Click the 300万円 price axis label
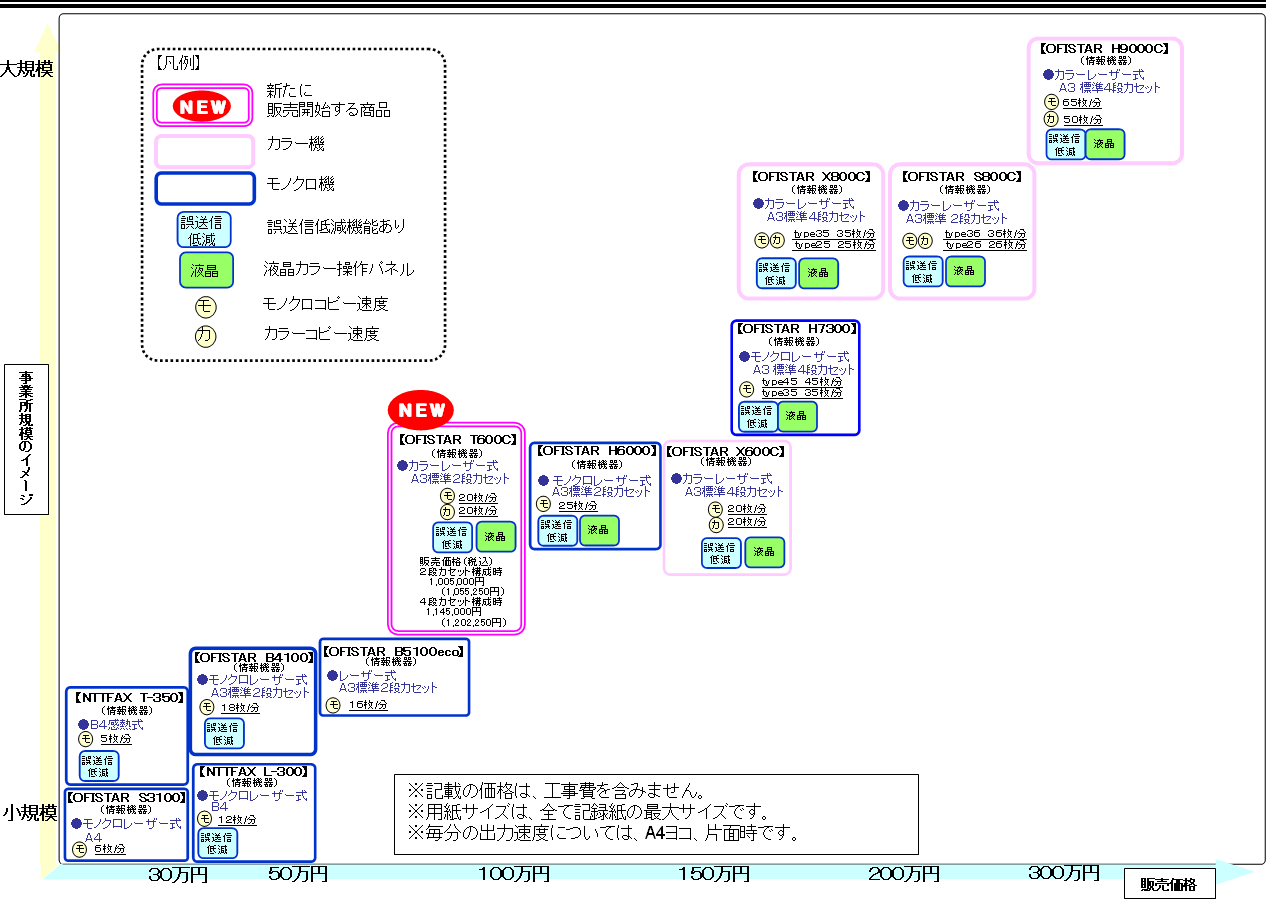This screenshot has width=1266, height=899. tap(1064, 874)
